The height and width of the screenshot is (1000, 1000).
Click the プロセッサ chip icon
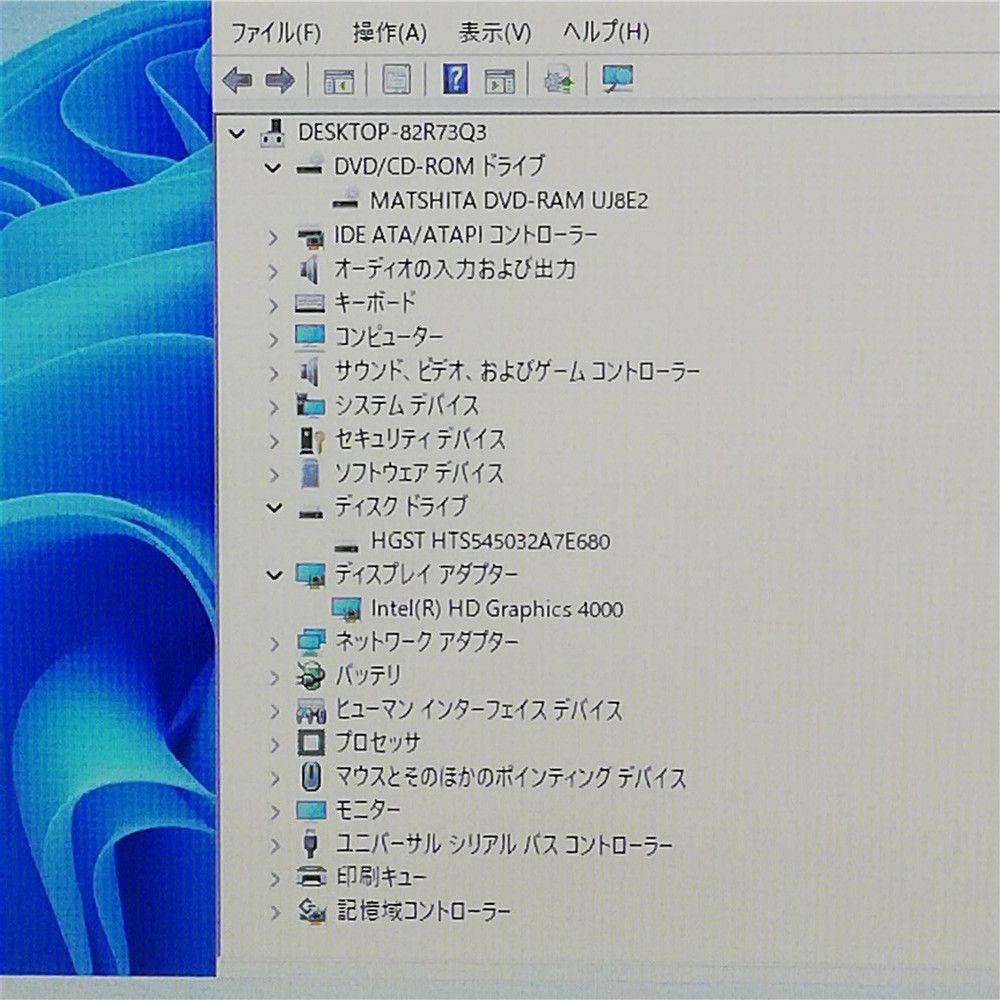coord(311,743)
